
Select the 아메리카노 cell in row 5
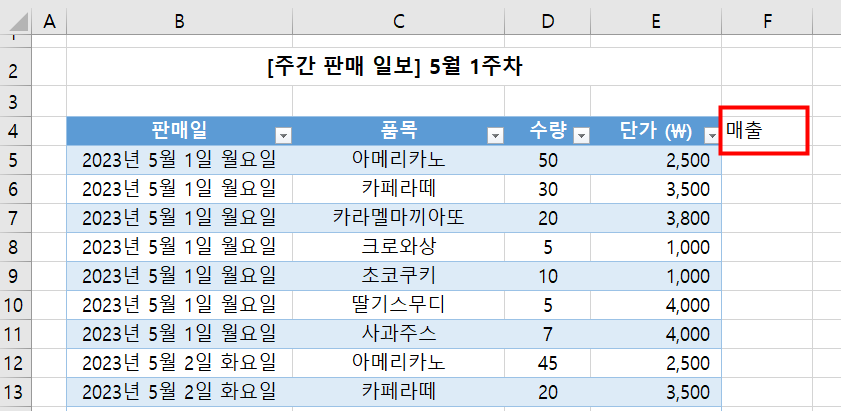click(x=399, y=160)
